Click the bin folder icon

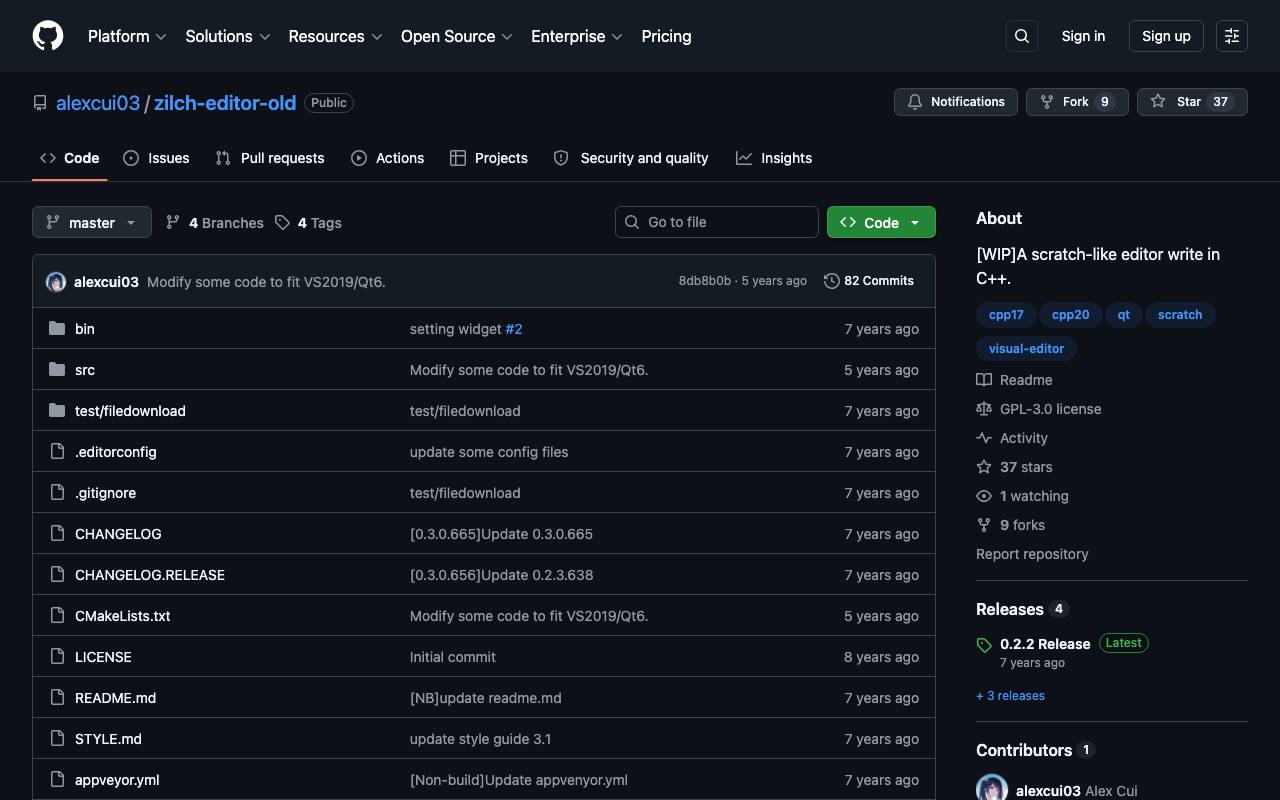tap(57, 329)
